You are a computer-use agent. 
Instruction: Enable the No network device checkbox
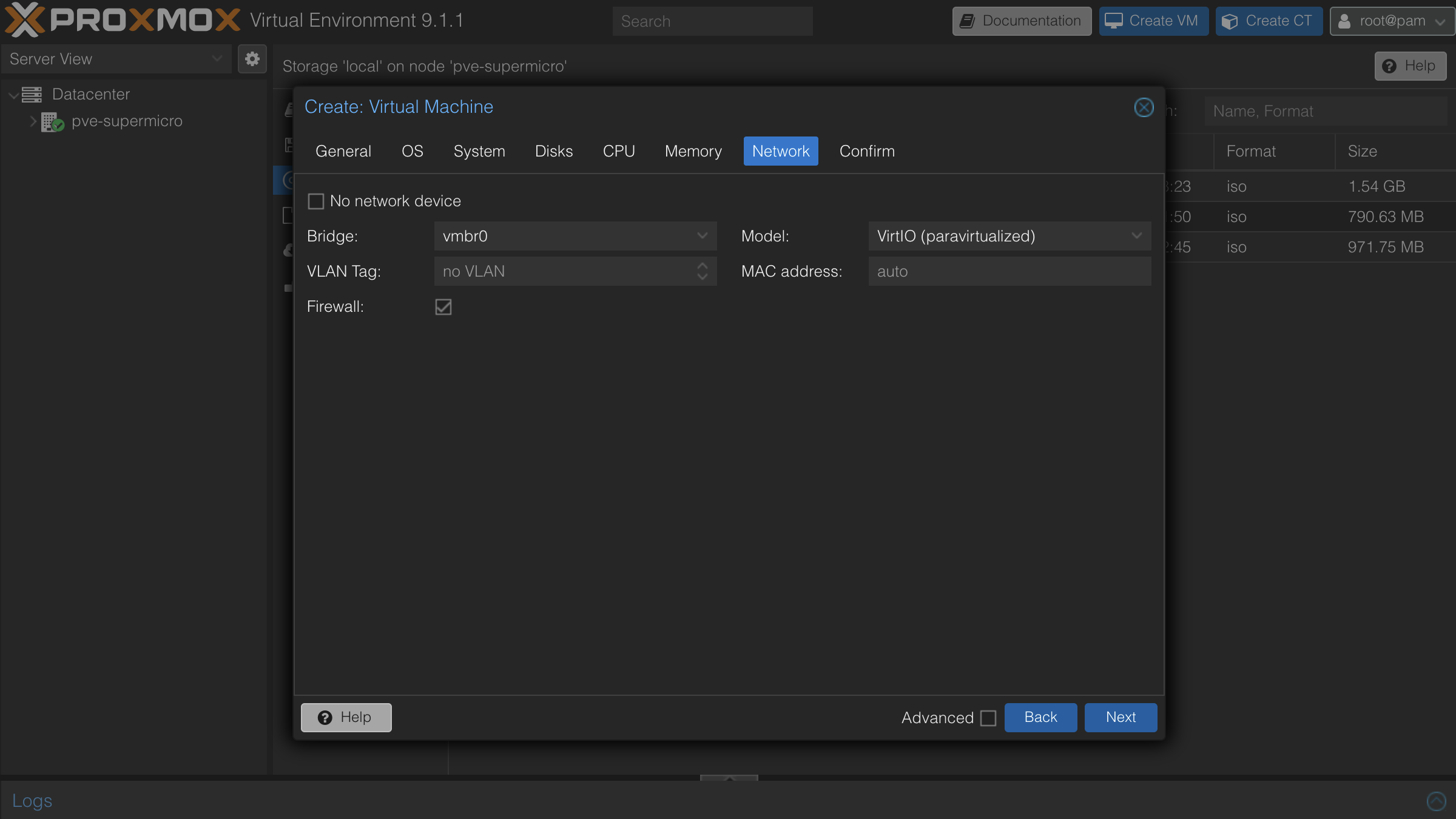pyautogui.click(x=316, y=201)
